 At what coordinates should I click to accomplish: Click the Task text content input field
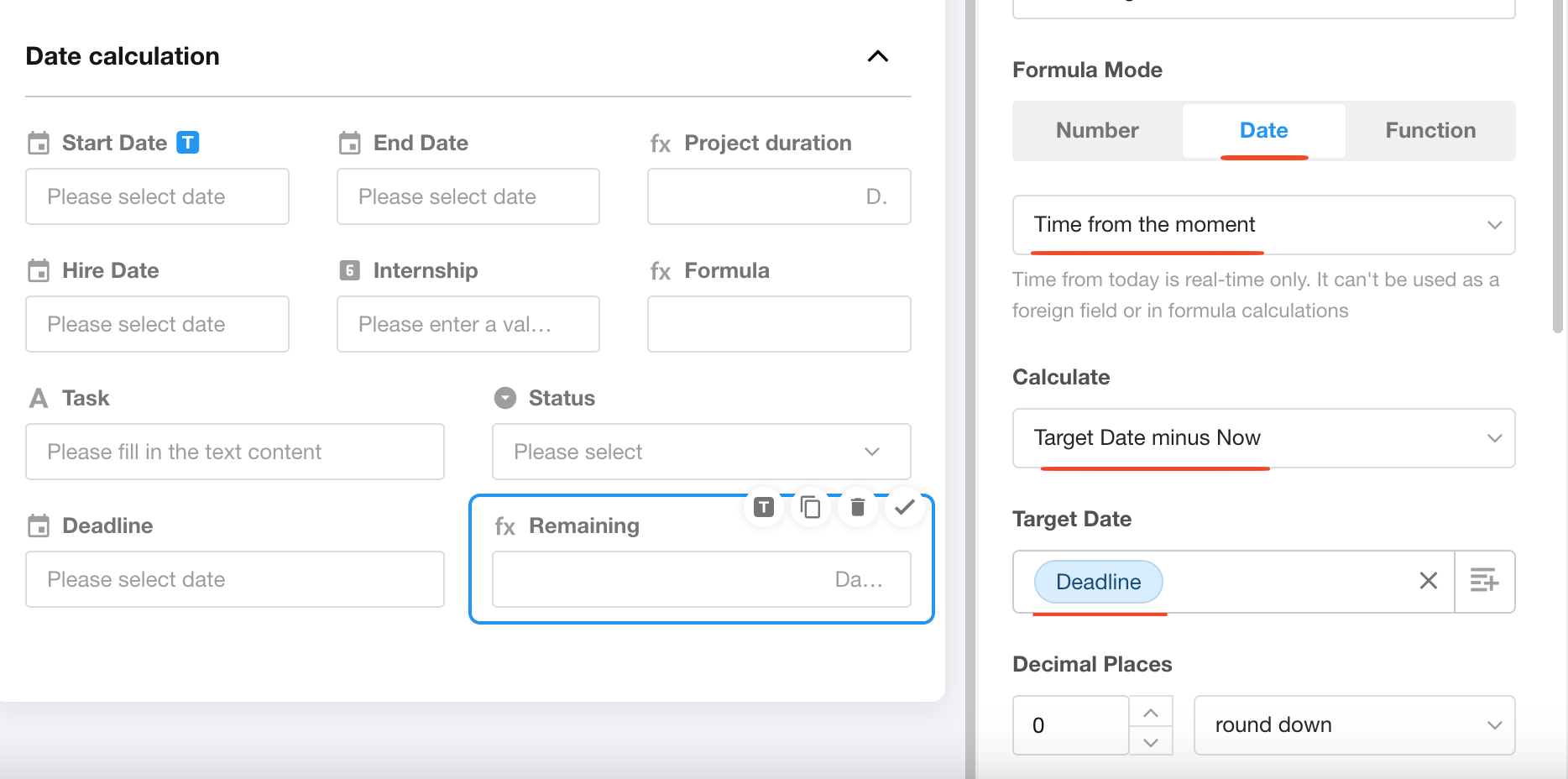point(235,452)
